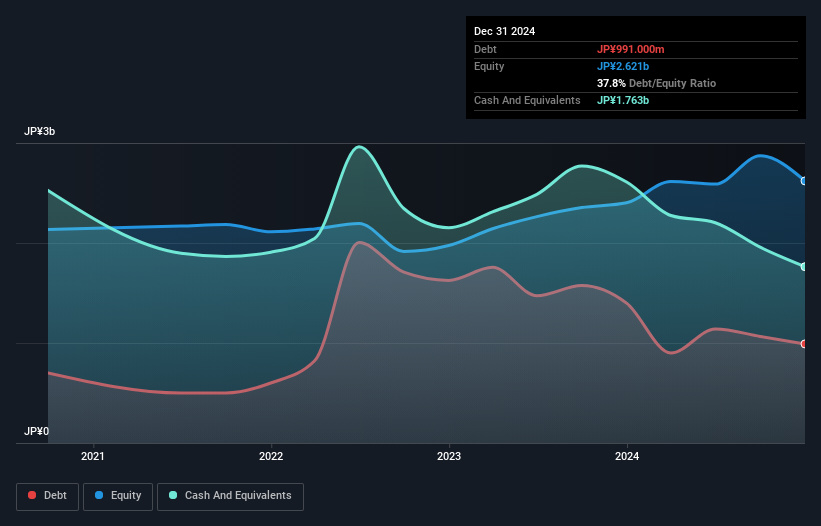The width and height of the screenshot is (821, 526).
Task: Click the JP¥1.763b cash value
Action: pyautogui.click(x=623, y=100)
